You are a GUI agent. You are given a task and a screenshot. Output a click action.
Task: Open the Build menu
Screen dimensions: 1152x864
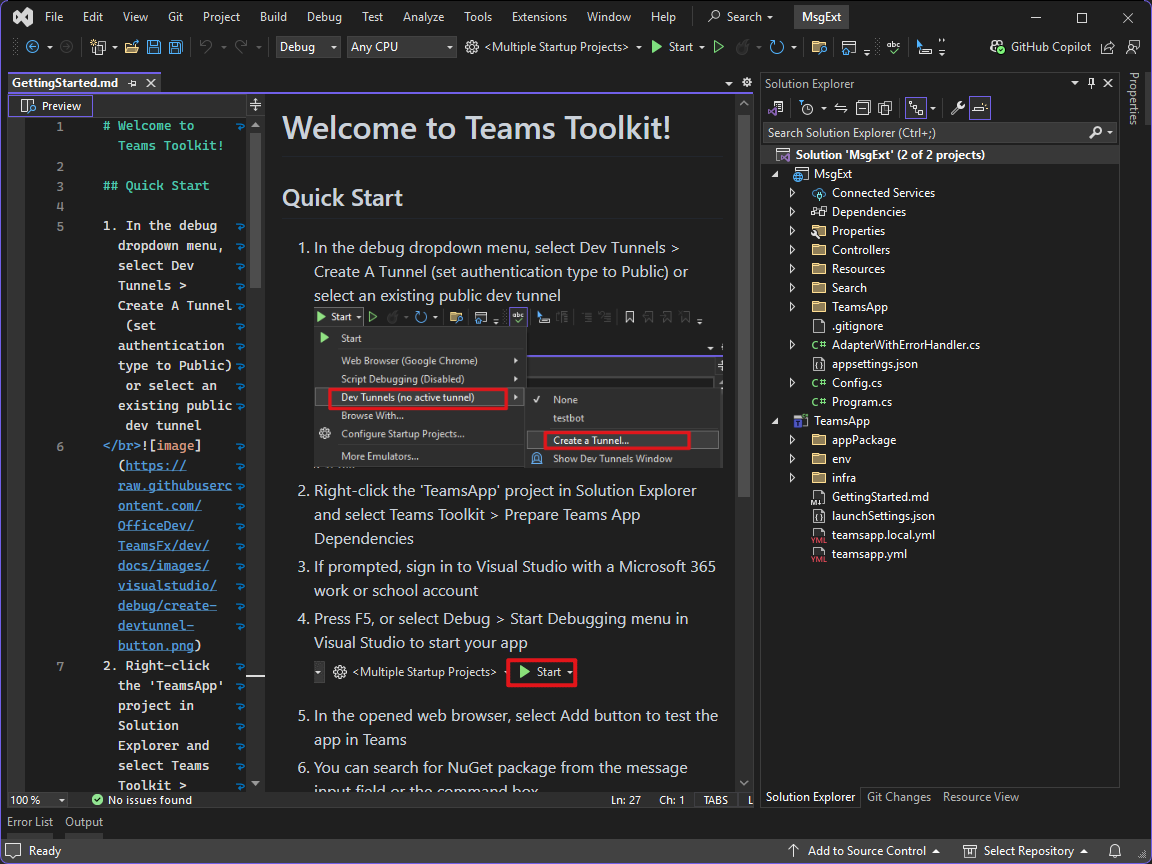click(x=273, y=17)
